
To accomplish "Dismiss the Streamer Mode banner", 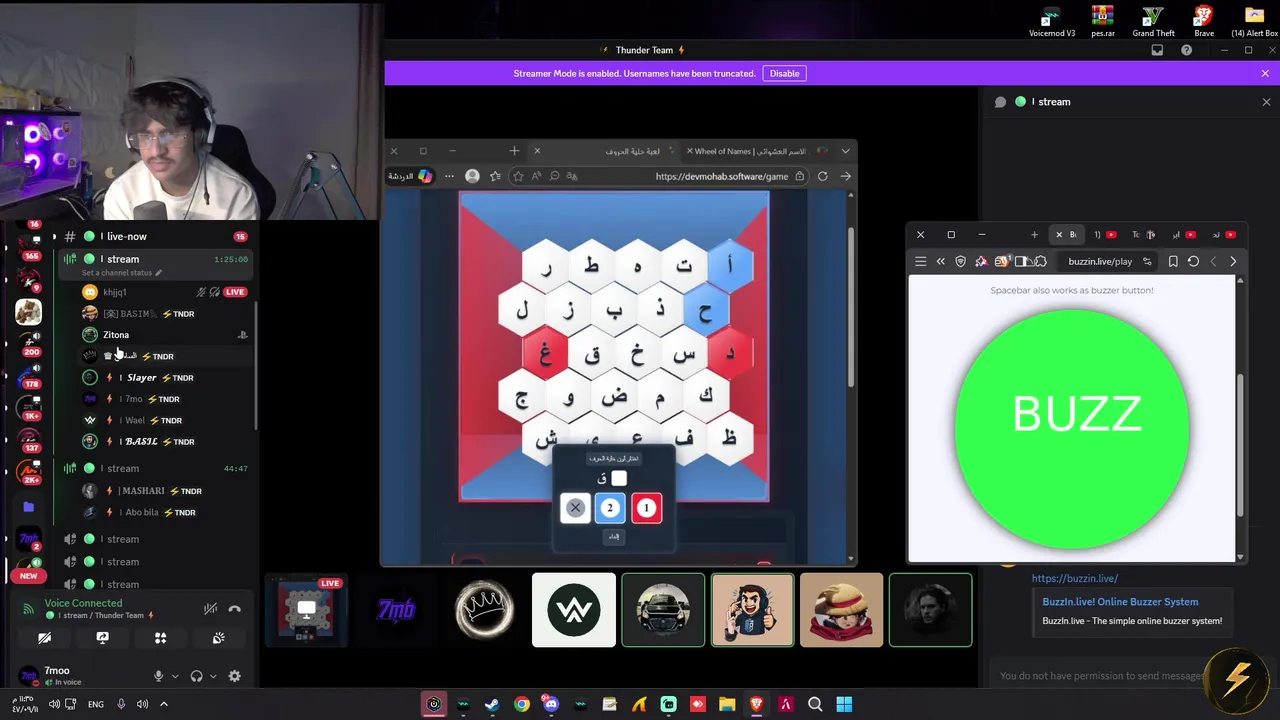I will tap(1265, 73).
